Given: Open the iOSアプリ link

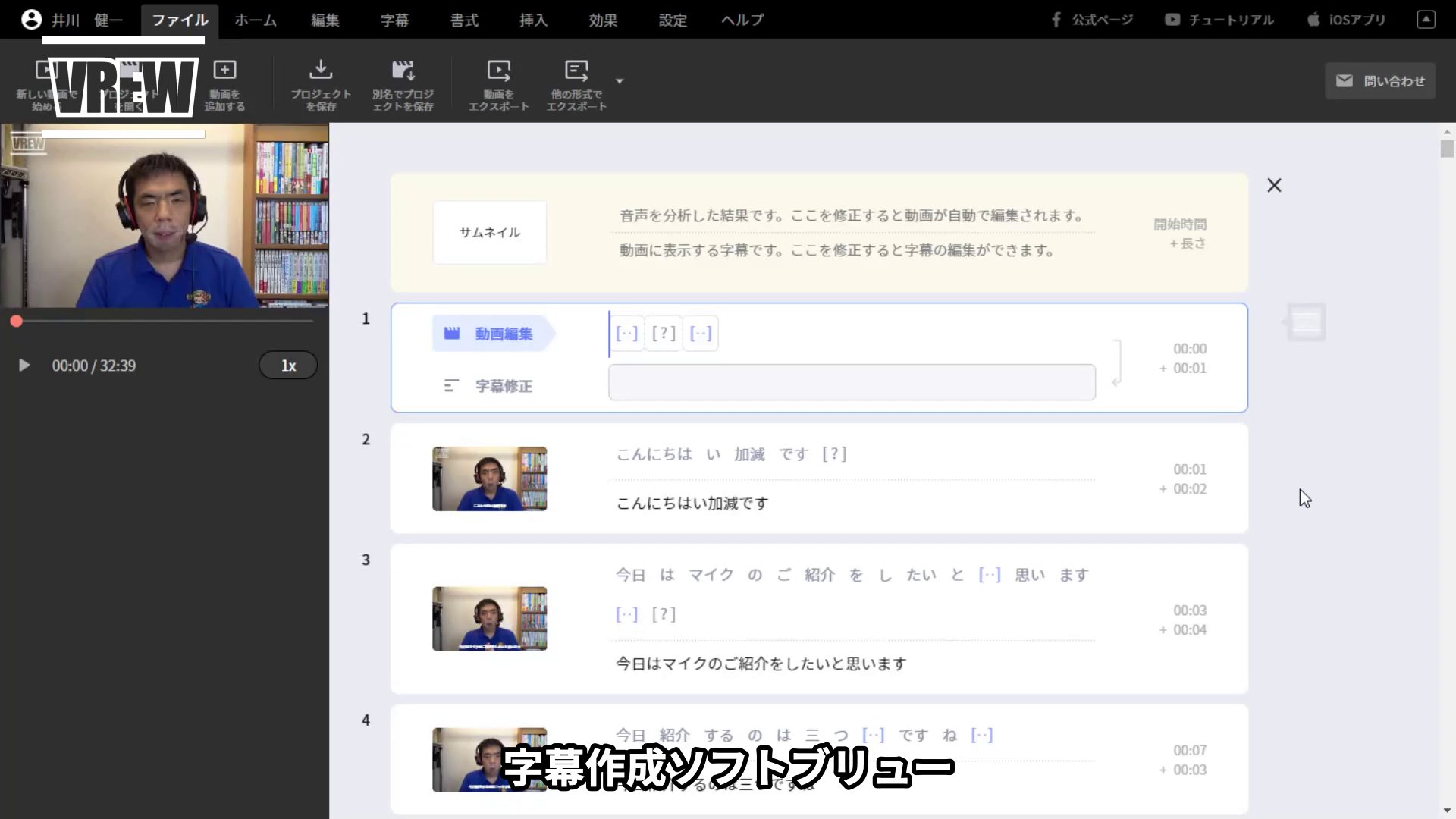Looking at the screenshot, I should click(x=1347, y=20).
